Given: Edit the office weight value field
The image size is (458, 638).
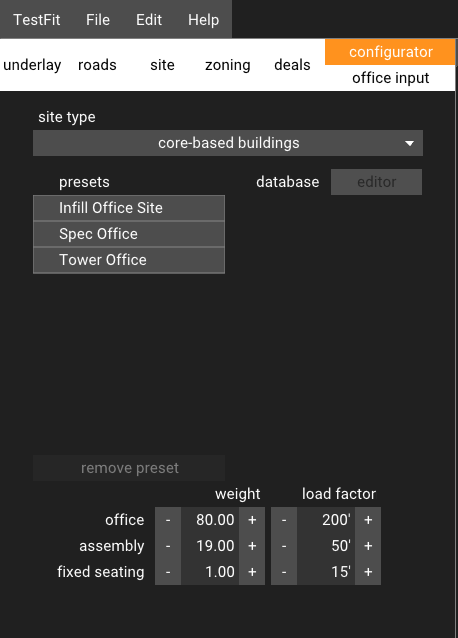Looking at the screenshot, I should [x=210, y=520].
